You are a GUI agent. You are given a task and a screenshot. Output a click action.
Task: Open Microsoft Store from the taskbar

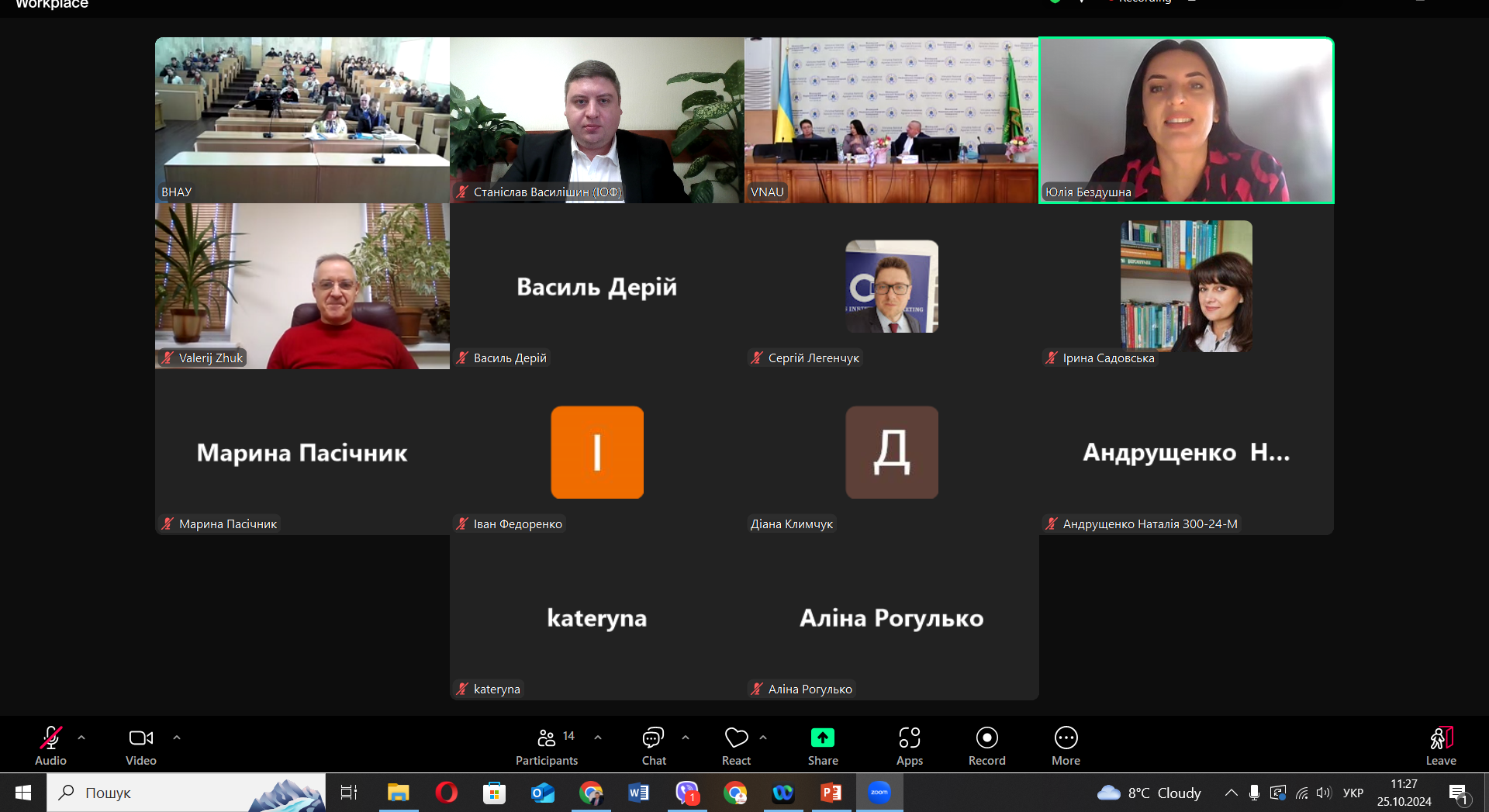[x=494, y=793]
